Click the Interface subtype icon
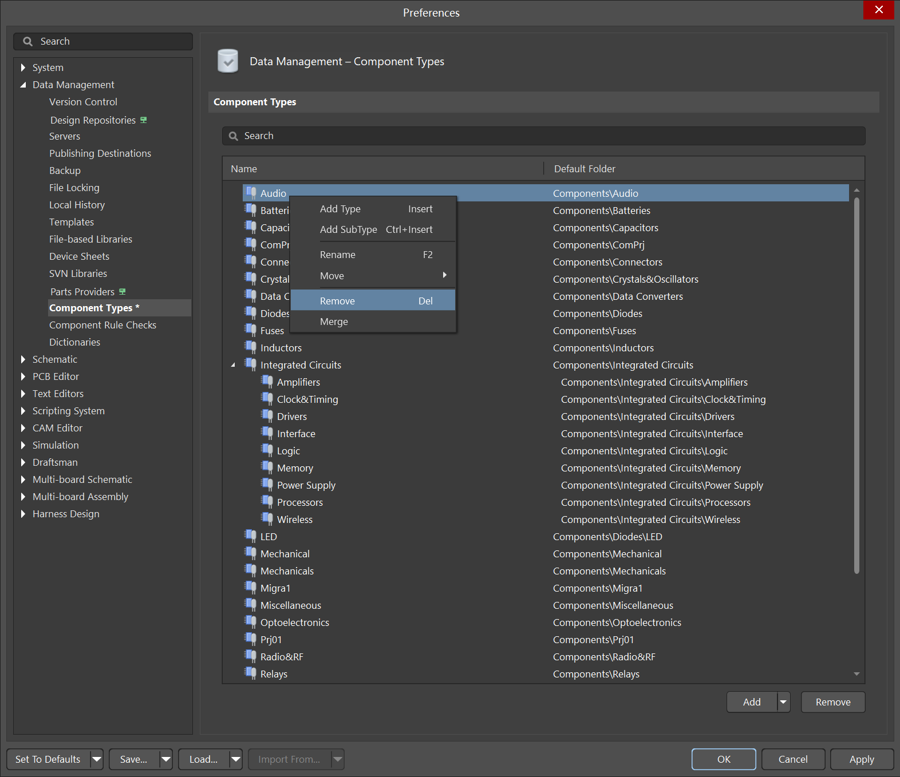Image resolution: width=900 pixels, height=777 pixels. point(267,433)
